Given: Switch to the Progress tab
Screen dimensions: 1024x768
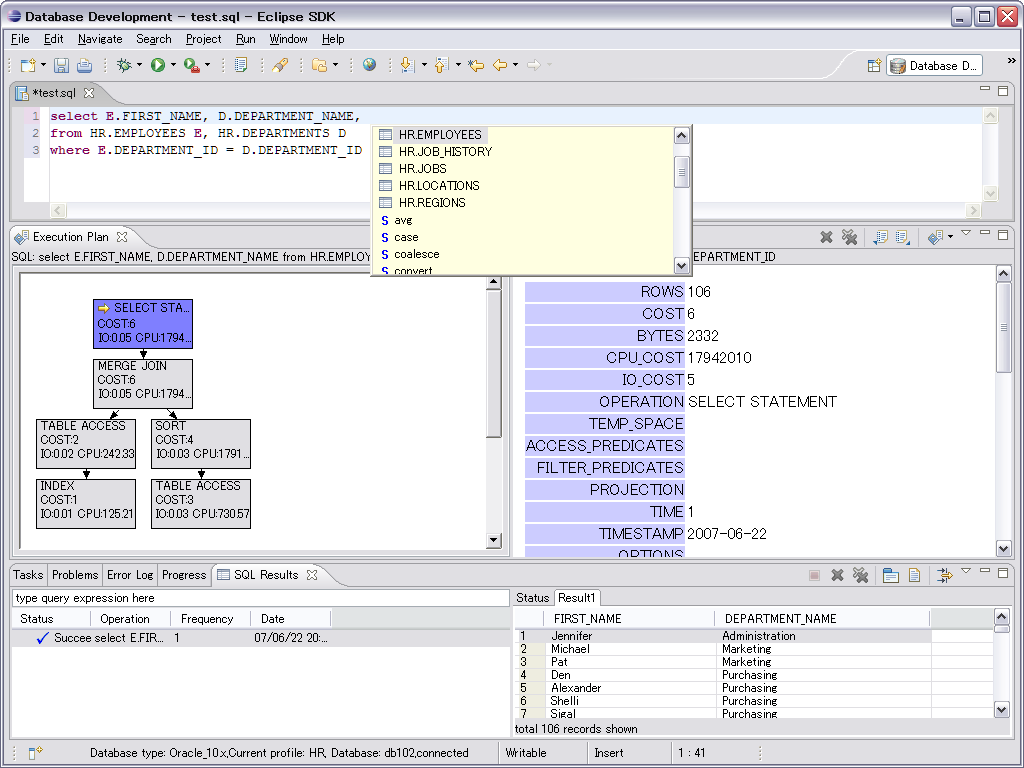Looking at the screenshot, I should tap(184, 575).
